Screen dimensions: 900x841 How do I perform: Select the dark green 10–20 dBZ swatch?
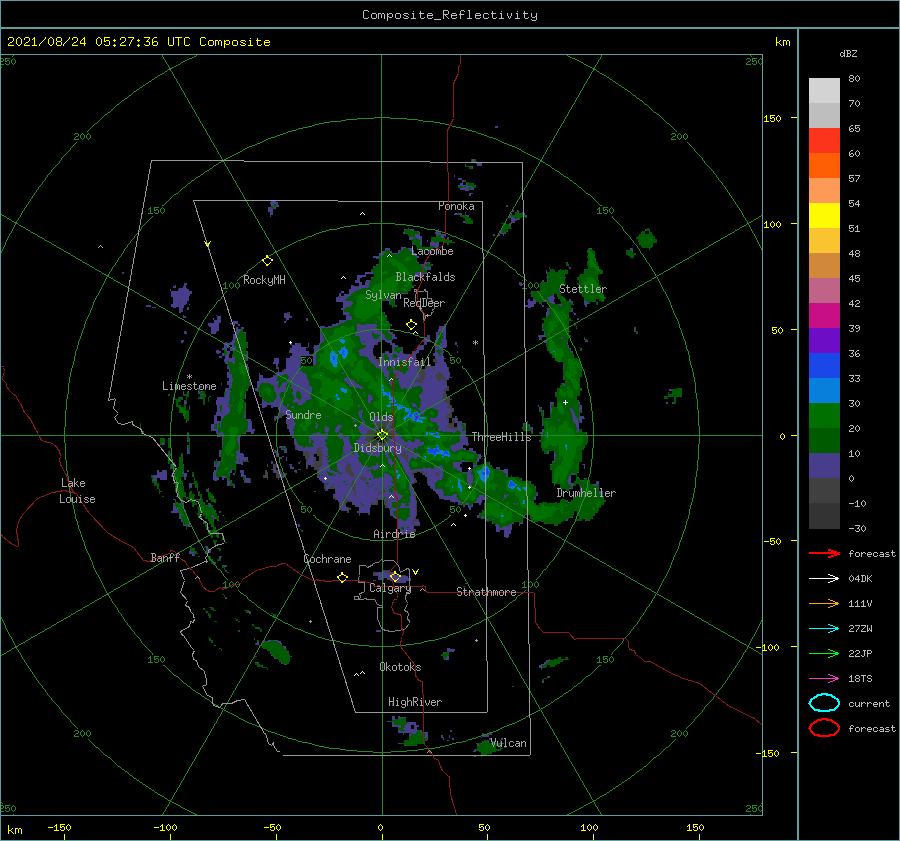824,440
